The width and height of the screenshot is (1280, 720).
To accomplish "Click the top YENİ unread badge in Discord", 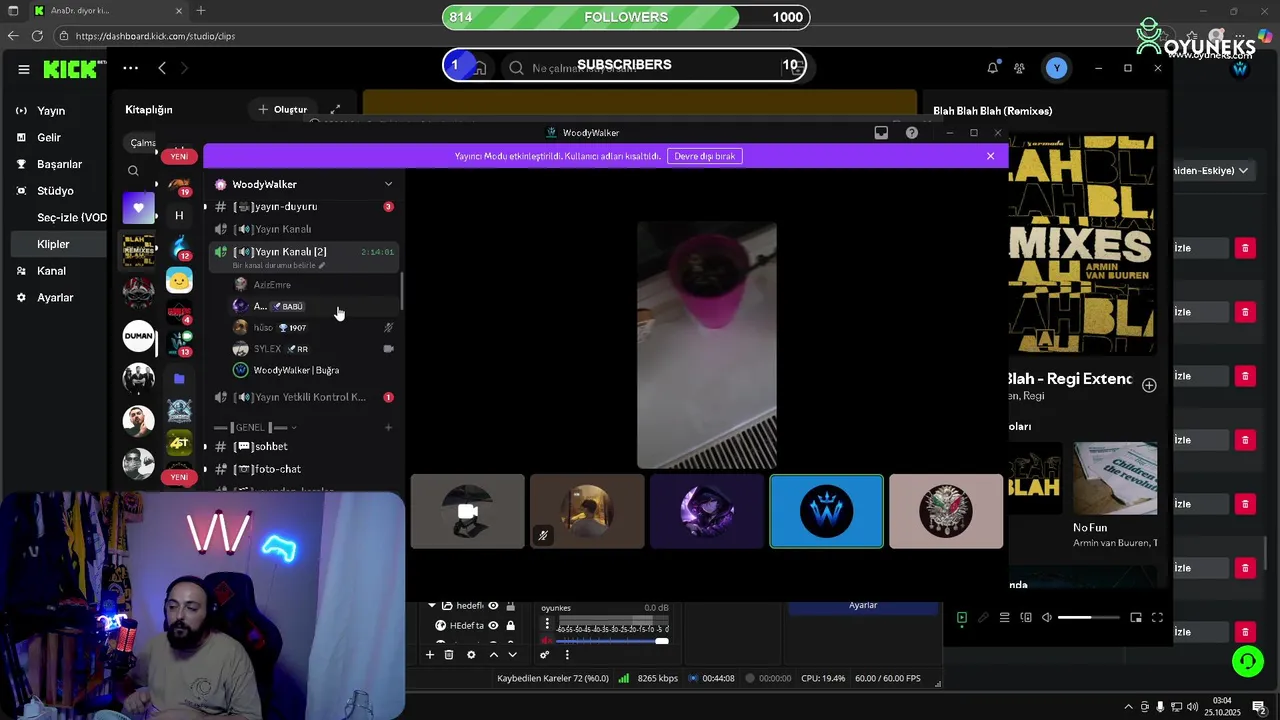I will (x=179, y=156).
